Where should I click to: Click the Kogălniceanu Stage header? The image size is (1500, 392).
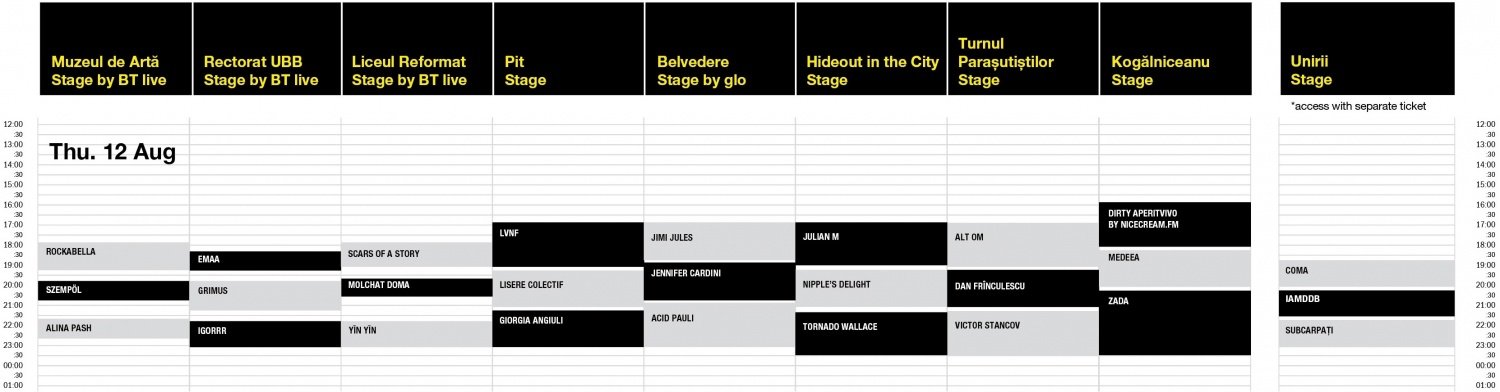[1175, 49]
